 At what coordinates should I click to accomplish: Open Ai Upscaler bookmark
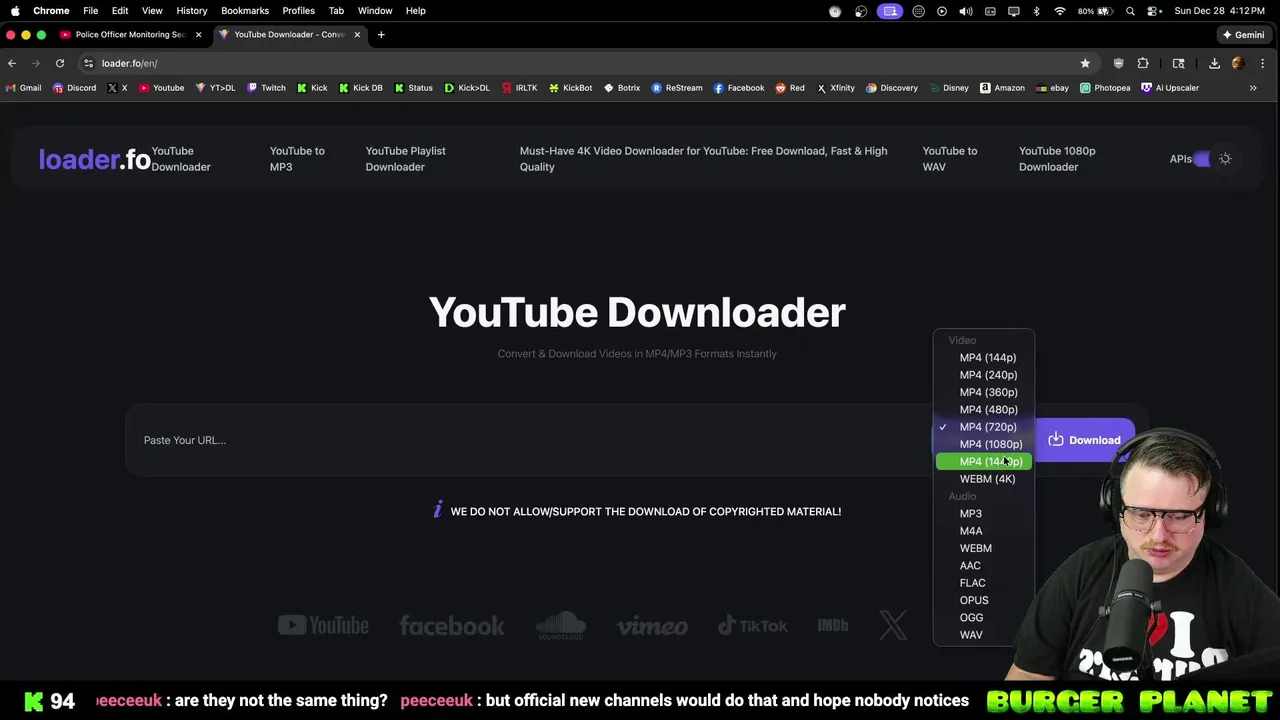pos(1170,88)
